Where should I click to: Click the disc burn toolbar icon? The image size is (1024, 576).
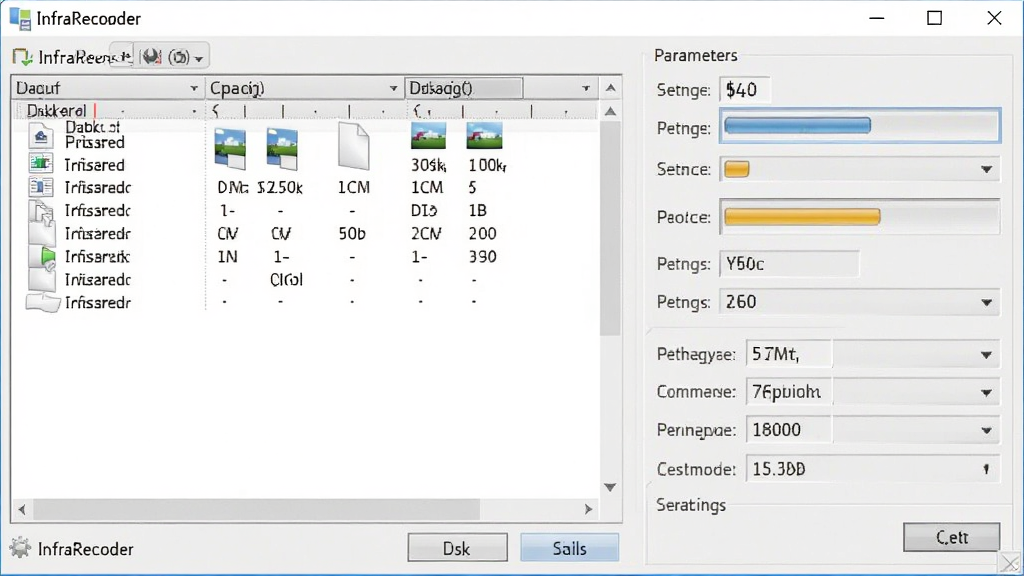pos(151,57)
